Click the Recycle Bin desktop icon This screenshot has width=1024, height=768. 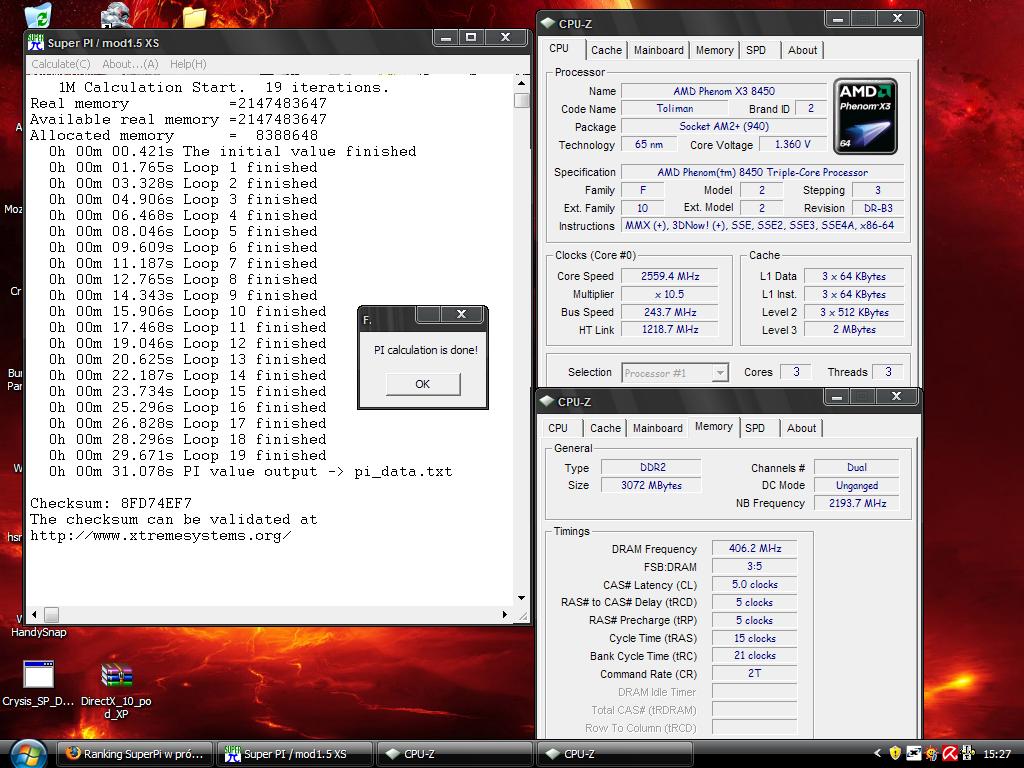tap(40, 14)
